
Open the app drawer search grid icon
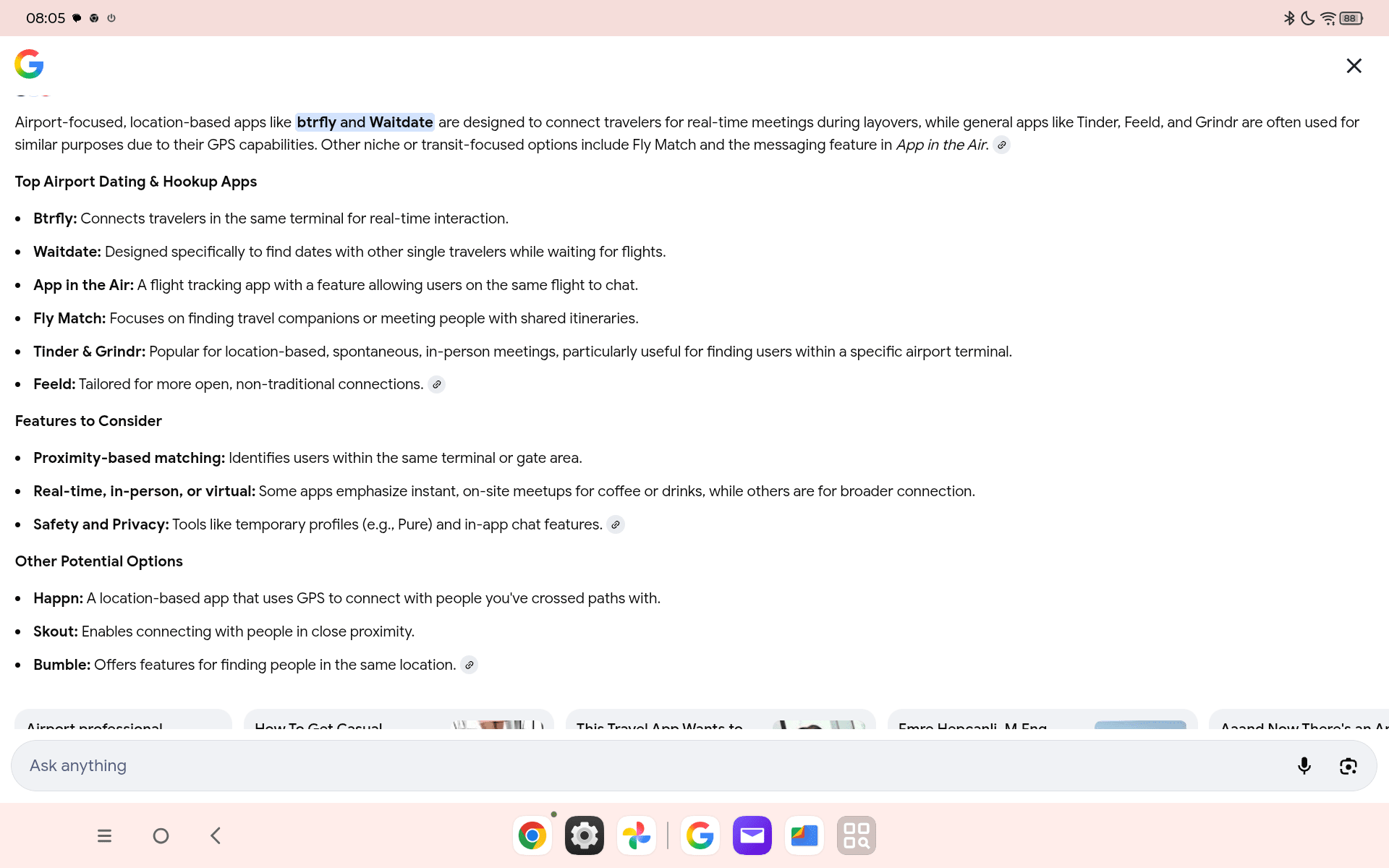(856, 835)
